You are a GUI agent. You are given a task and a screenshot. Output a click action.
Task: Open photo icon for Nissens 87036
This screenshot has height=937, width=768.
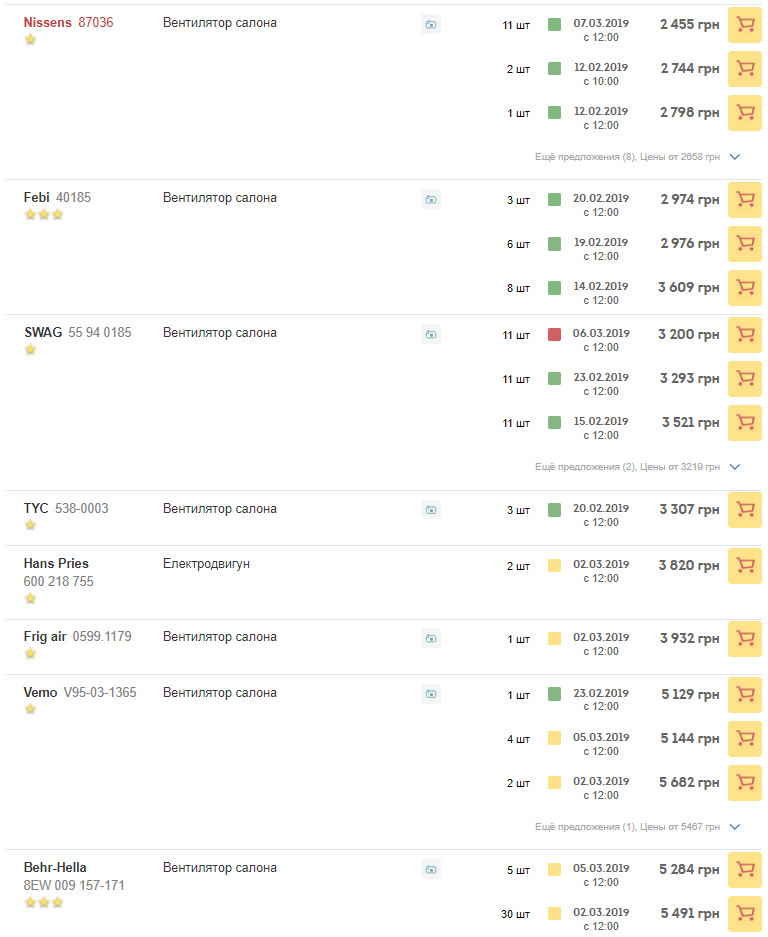tap(431, 25)
